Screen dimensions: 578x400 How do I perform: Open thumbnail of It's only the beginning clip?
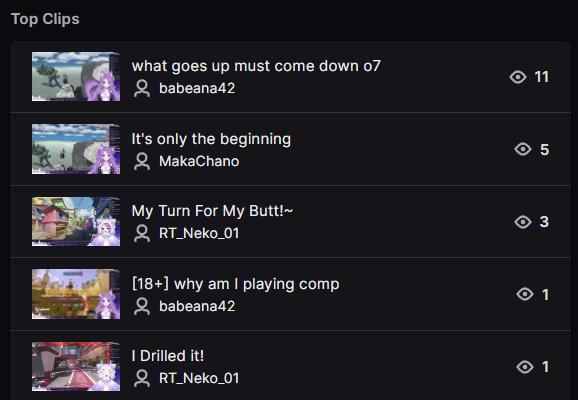click(x=76, y=149)
